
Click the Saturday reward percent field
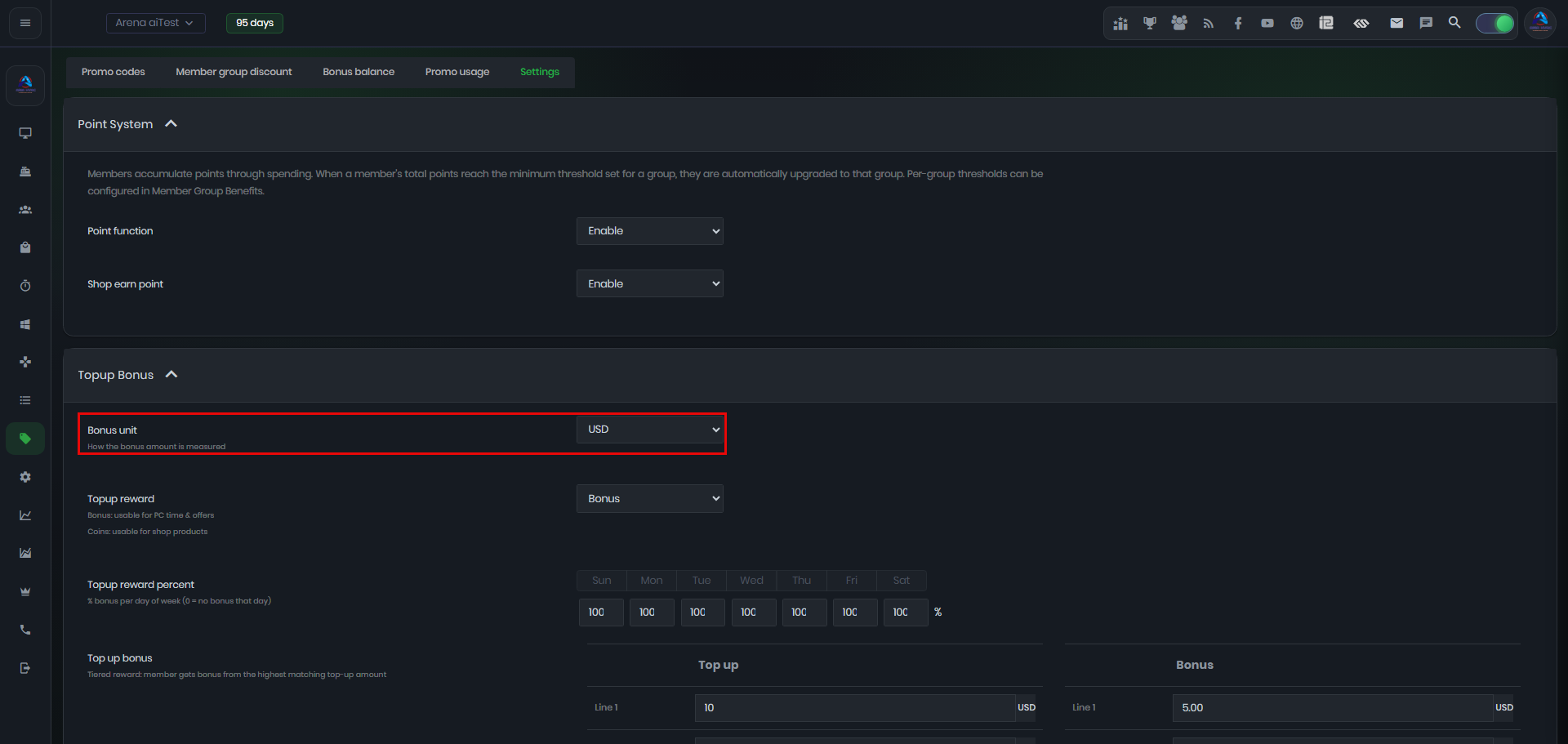pos(905,613)
